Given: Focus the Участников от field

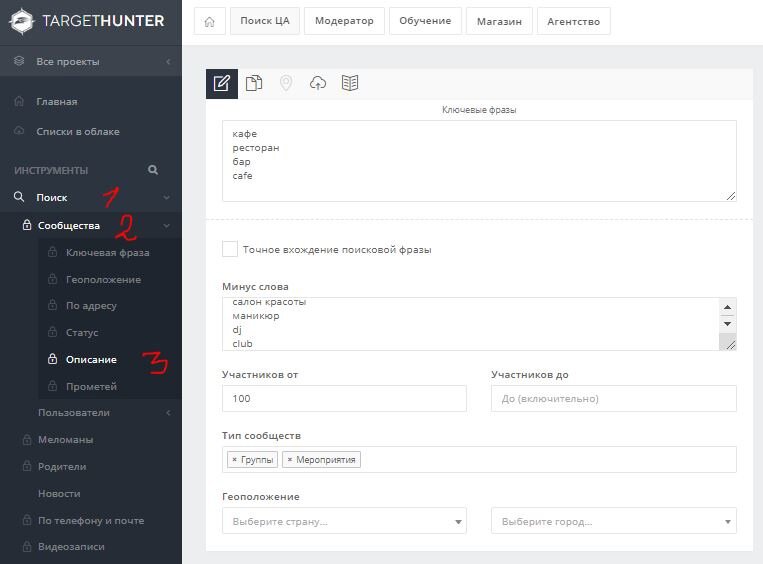Looking at the screenshot, I should coord(344,399).
